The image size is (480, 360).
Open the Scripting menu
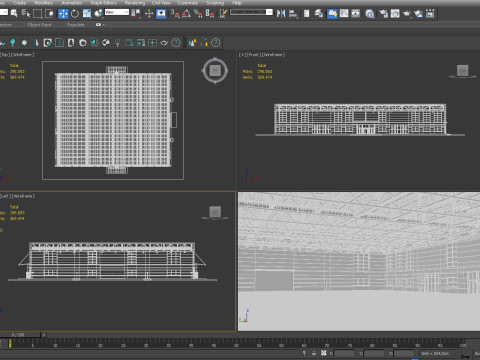215,3
